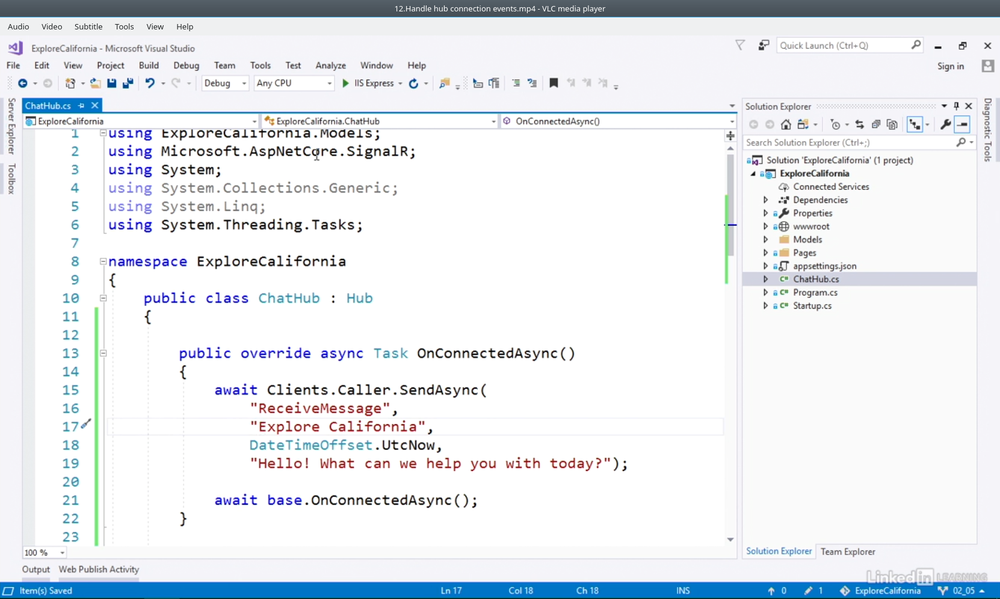
Task: Click the Show All Files icon
Action: pyautogui.click(x=892, y=124)
